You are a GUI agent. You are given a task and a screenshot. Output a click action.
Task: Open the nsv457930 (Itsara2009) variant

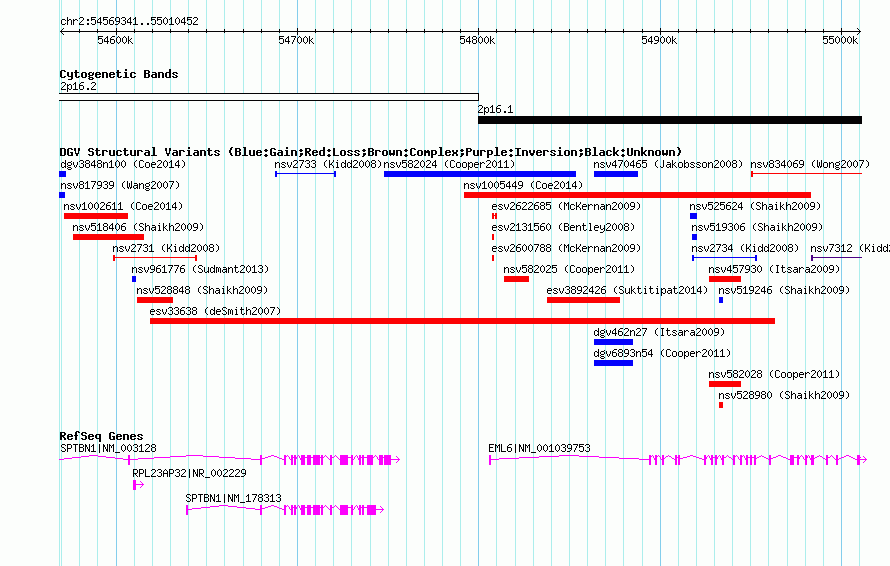pos(725,279)
